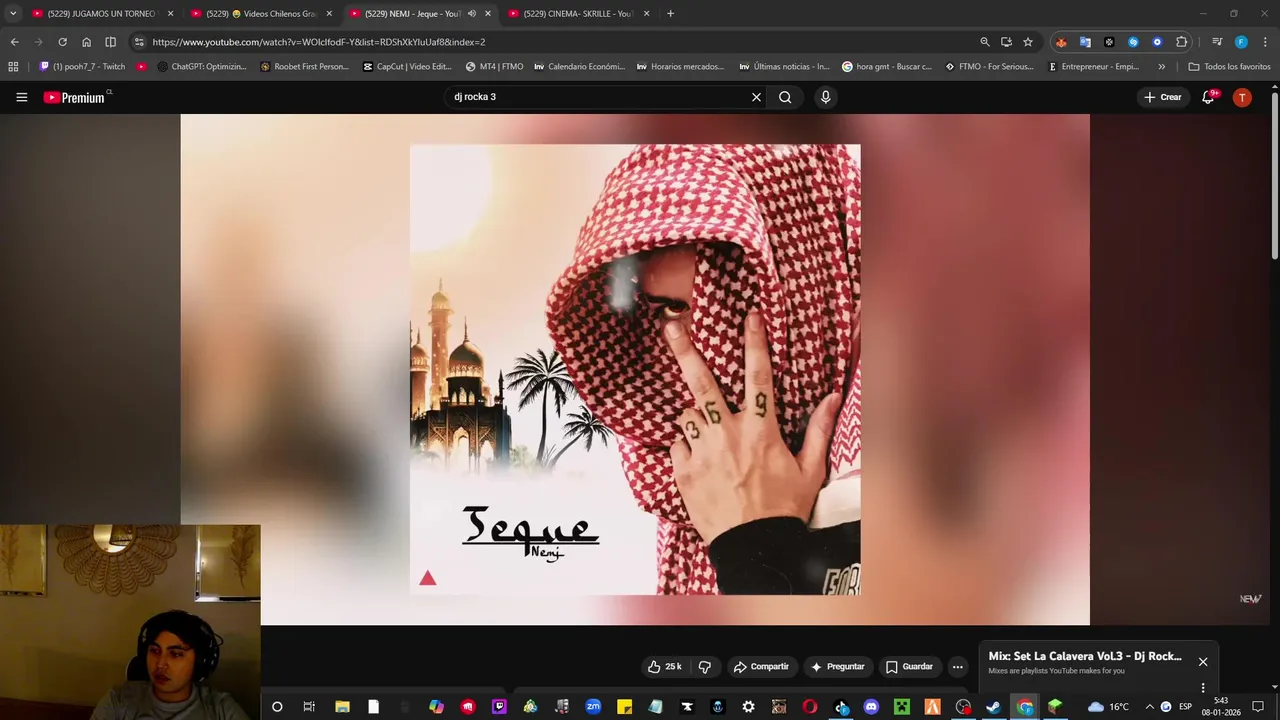Clear the search box text with X
The width and height of the screenshot is (1280, 720).
click(x=756, y=97)
